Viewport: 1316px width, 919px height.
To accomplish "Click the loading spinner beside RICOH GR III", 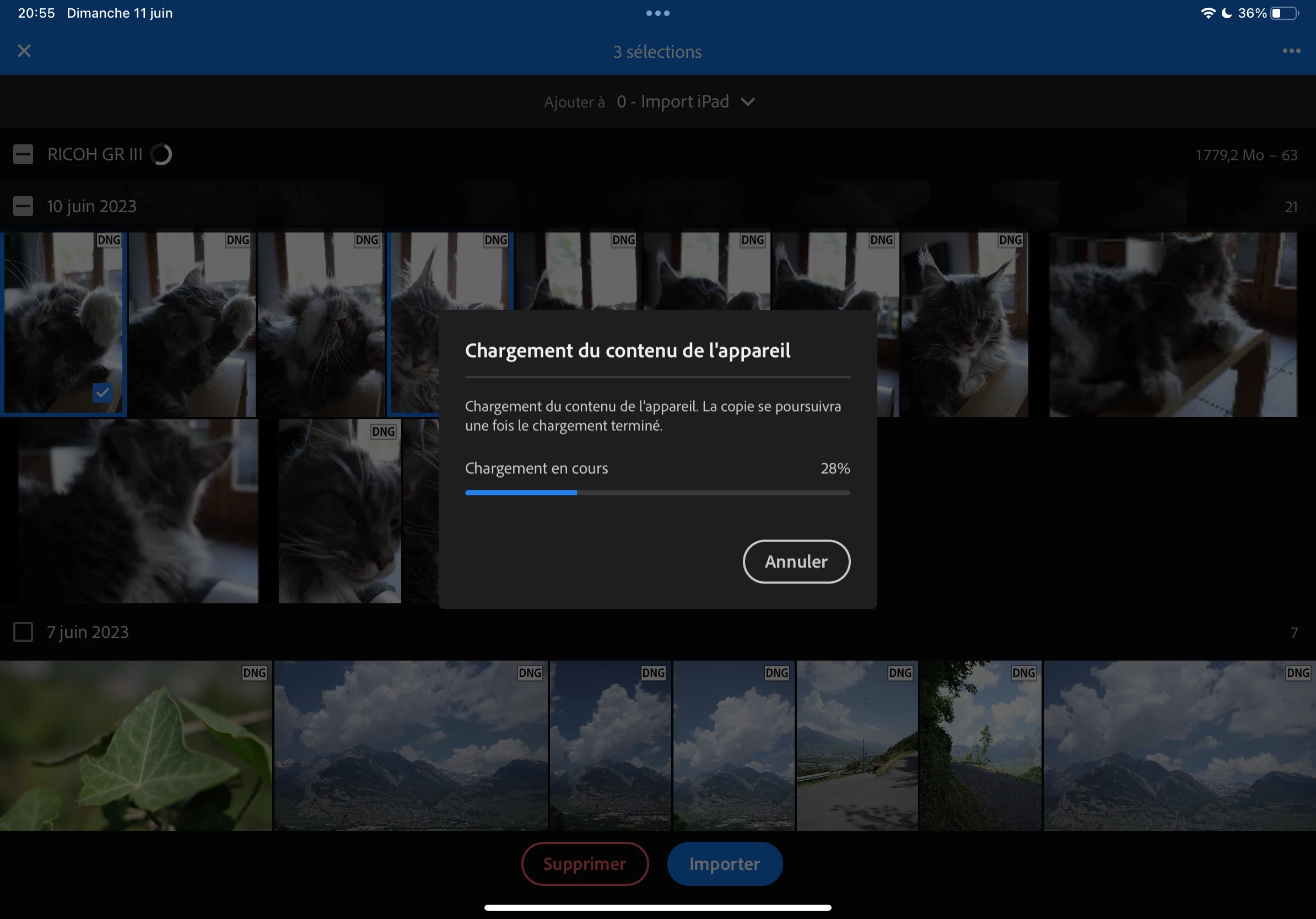I will (161, 155).
